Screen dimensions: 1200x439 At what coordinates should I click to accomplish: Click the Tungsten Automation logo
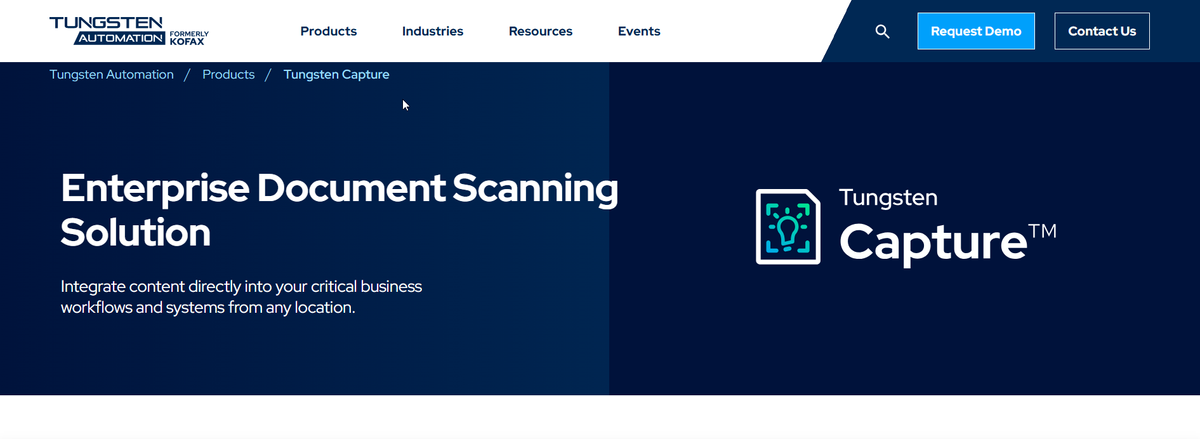130,31
